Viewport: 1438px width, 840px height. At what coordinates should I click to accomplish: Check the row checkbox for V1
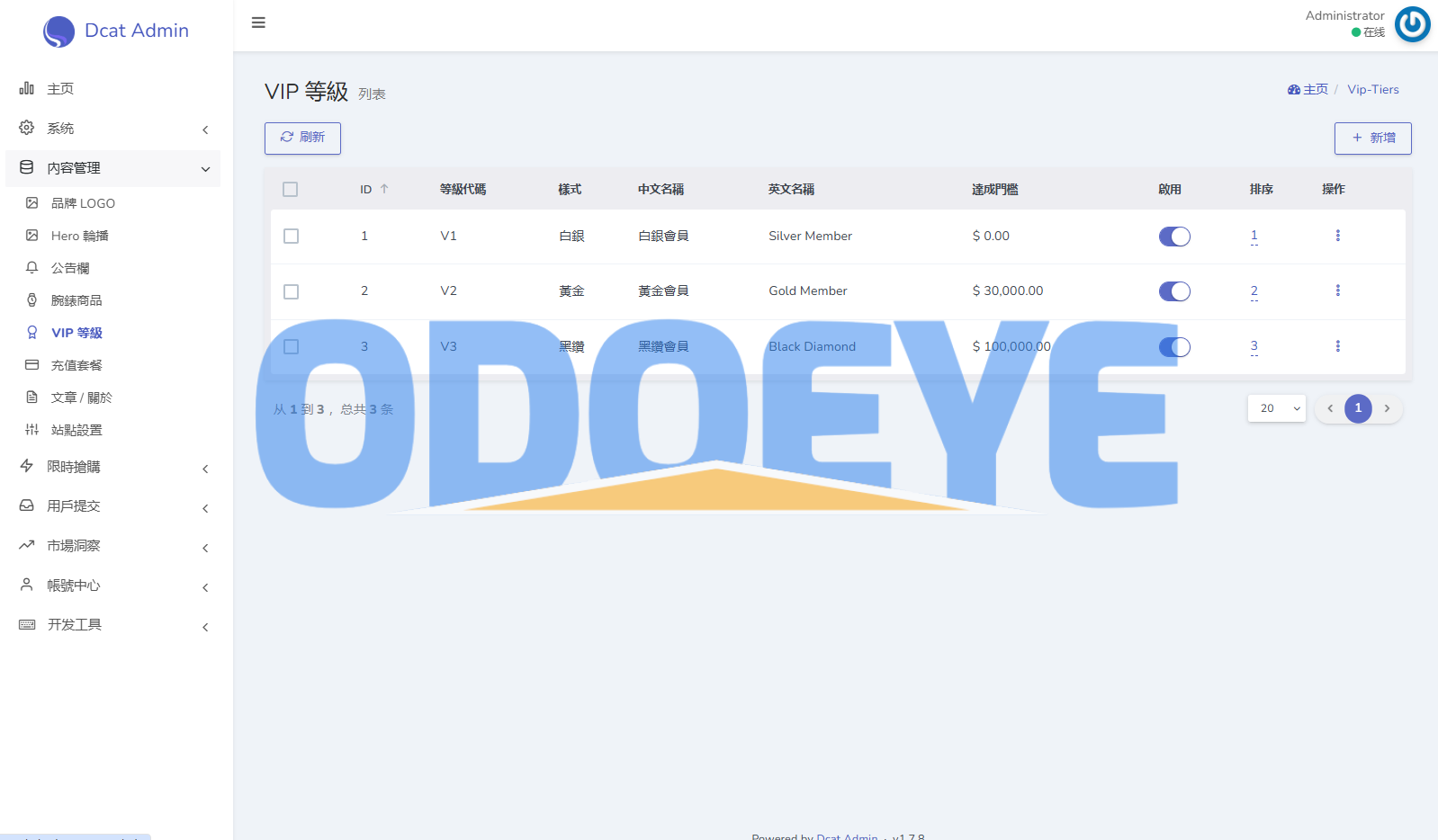tap(291, 236)
